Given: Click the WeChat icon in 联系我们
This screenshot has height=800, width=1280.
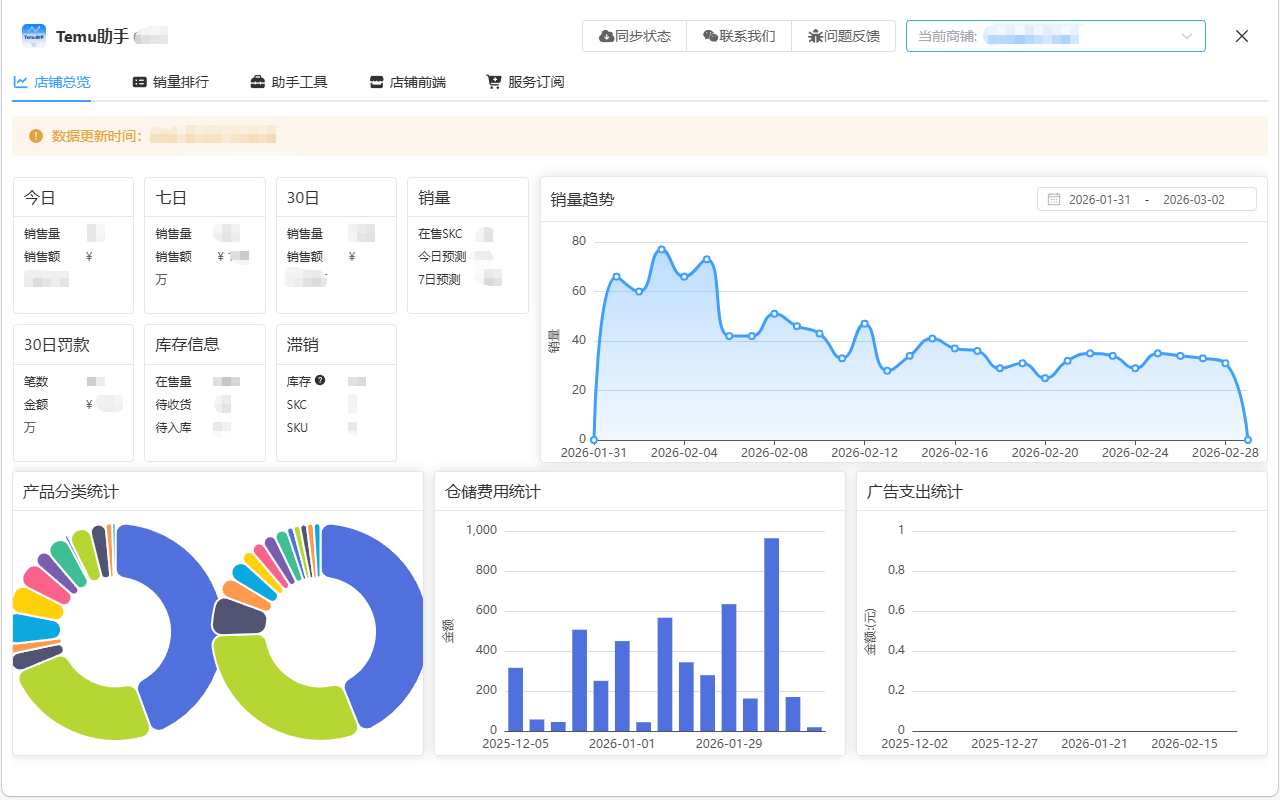Looking at the screenshot, I should pyautogui.click(x=710, y=36).
